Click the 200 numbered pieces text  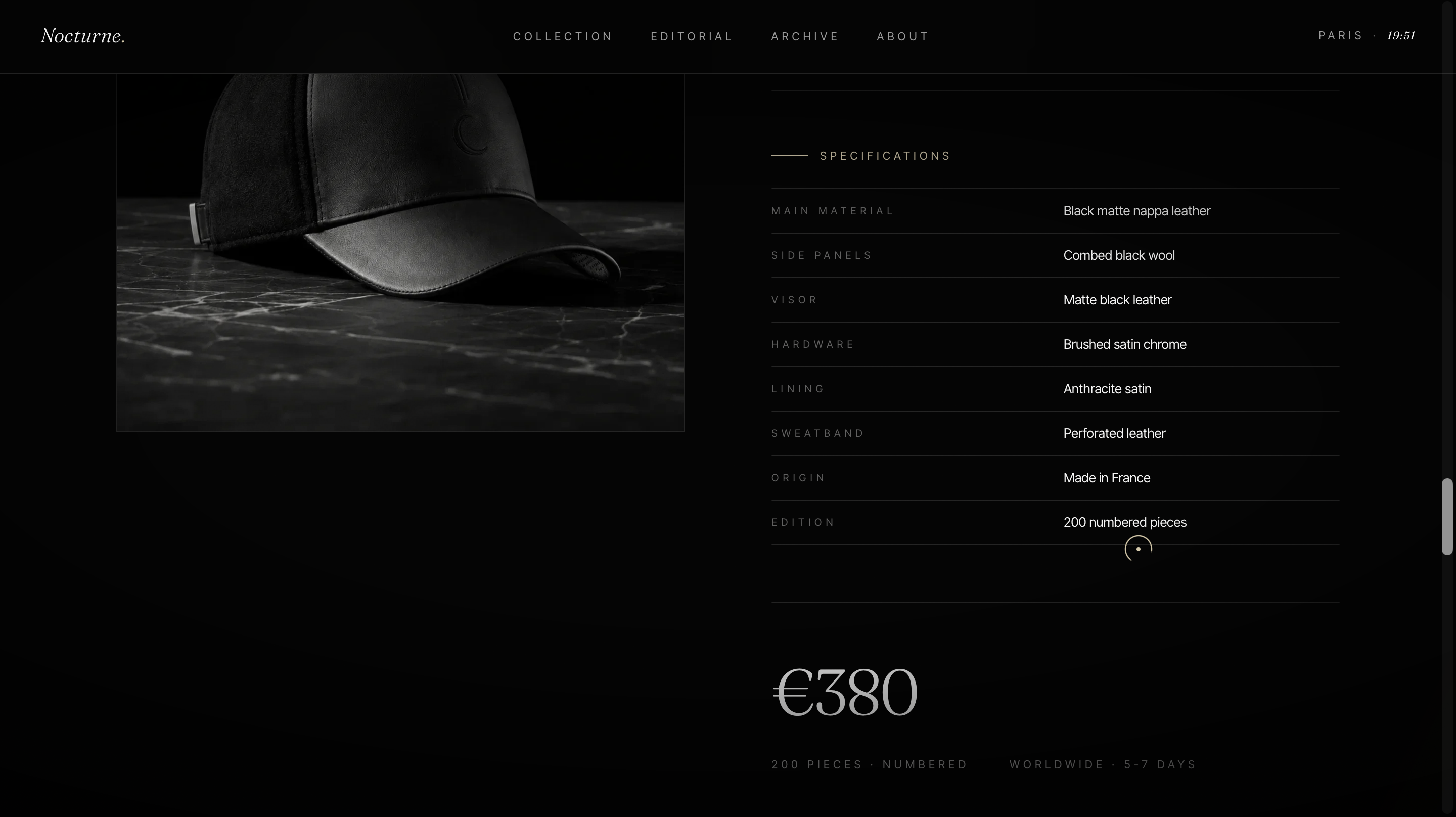pyautogui.click(x=1125, y=522)
